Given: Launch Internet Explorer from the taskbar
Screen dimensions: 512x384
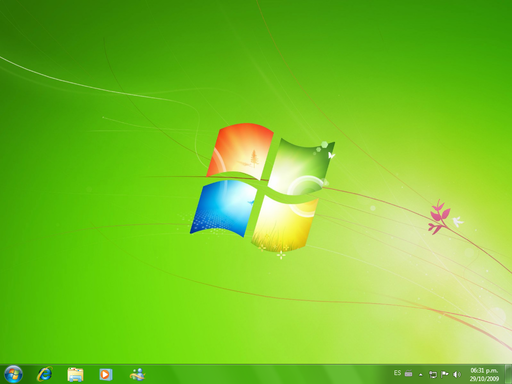Looking at the screenshot, I should 45,374.
